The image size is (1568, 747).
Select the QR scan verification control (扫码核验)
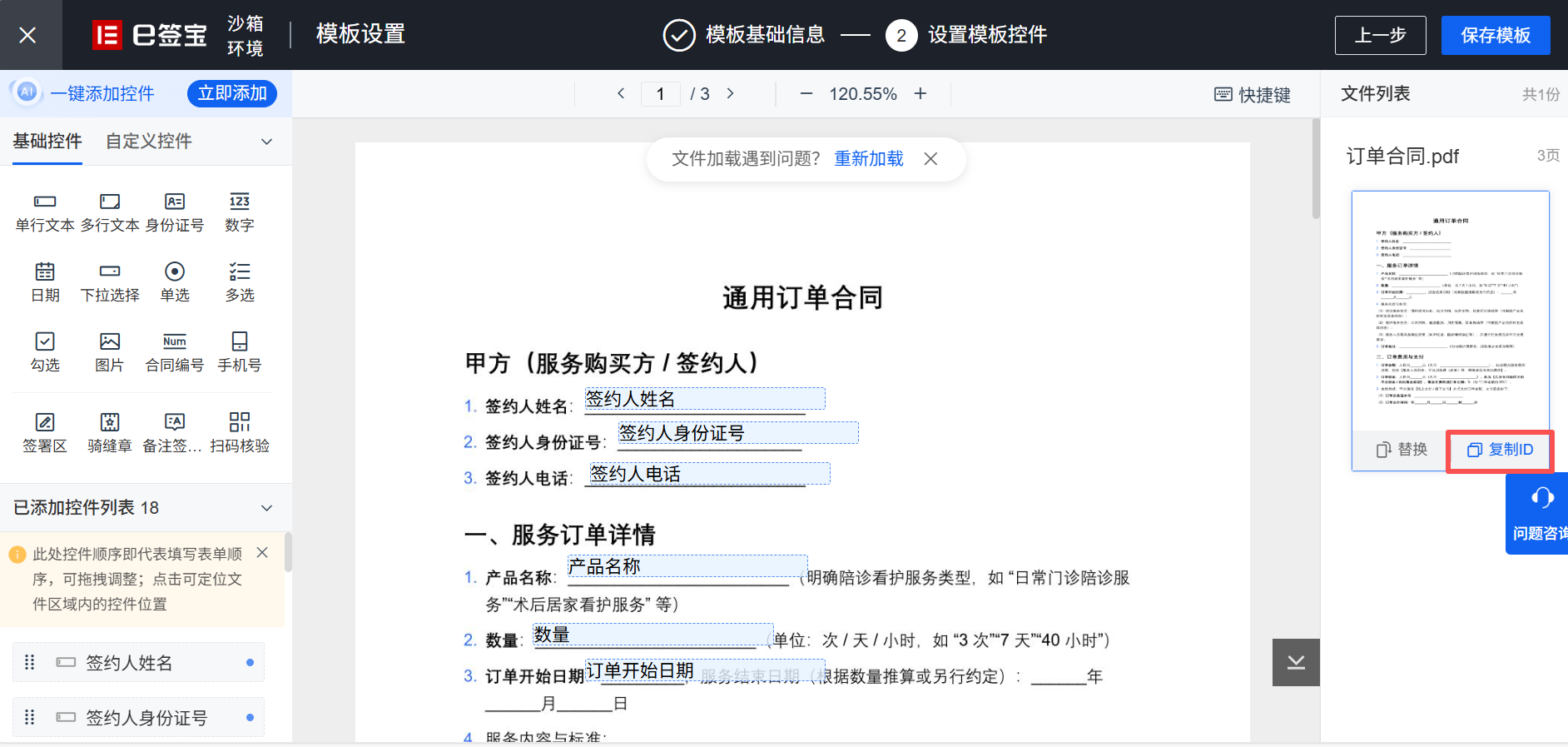pos(240,432)
